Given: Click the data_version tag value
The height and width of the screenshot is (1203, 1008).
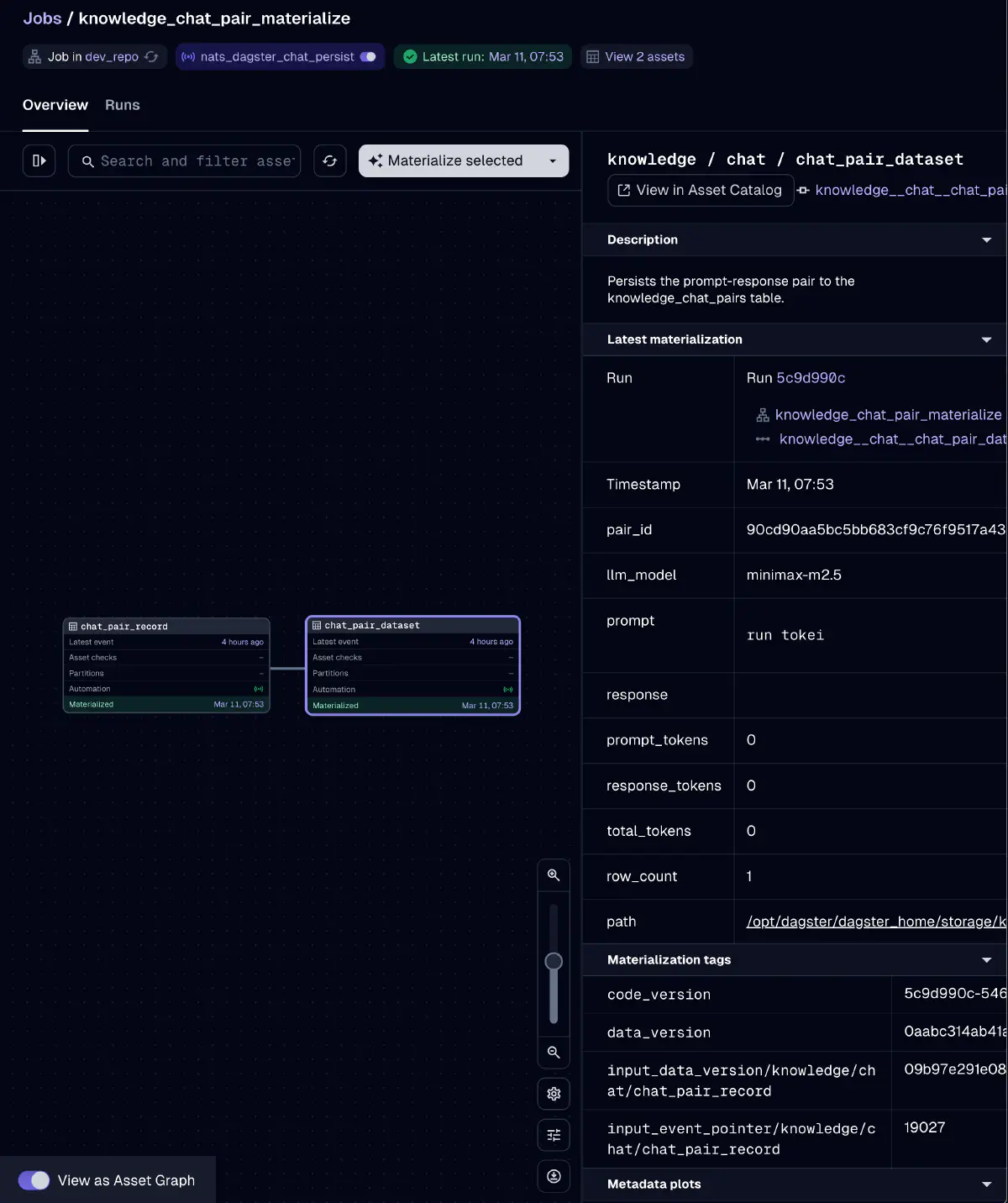Looking at the screenshot, I should coord(955,1032).
